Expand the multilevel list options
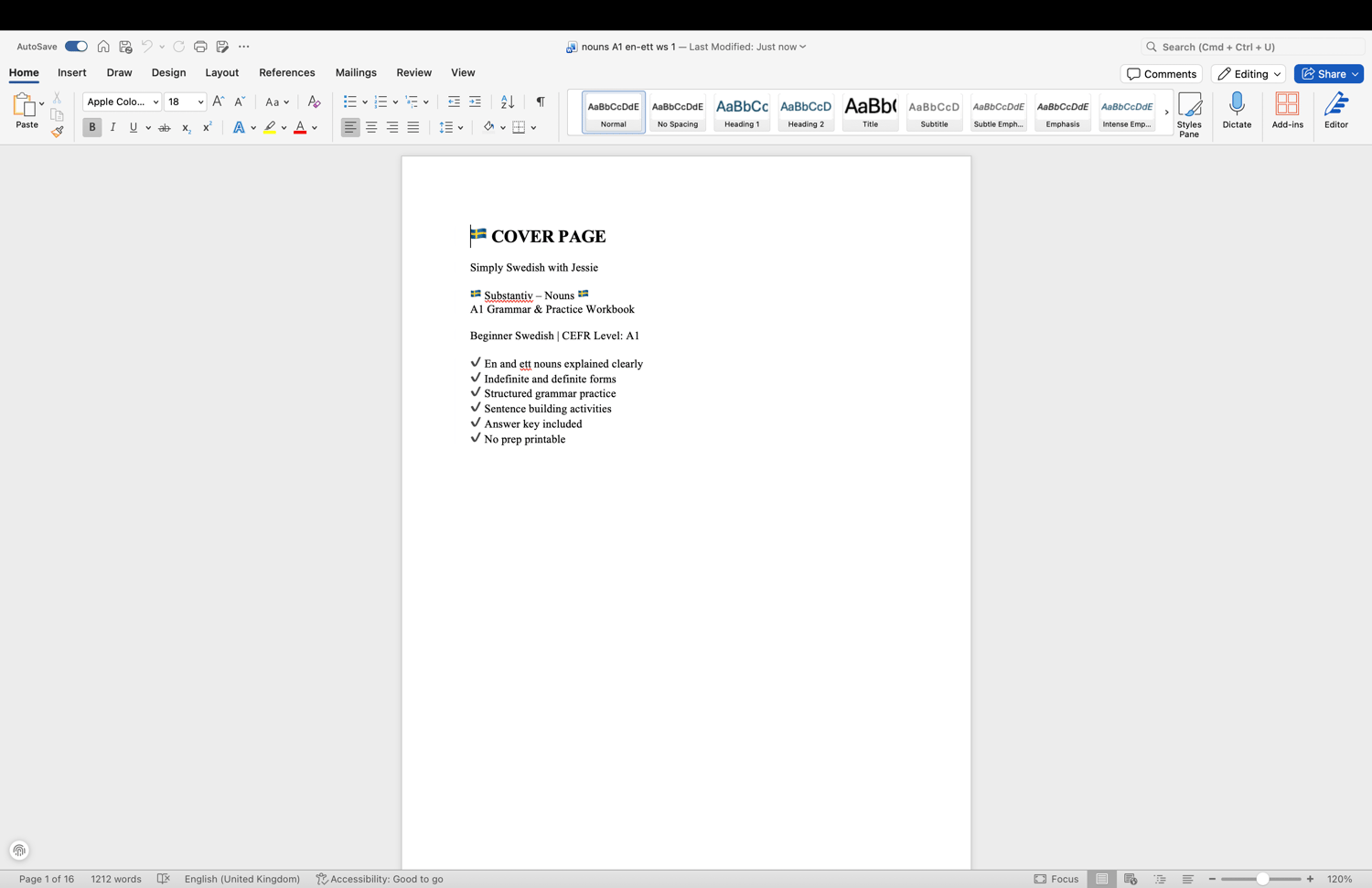The image size is (1372, 888). (x=426, y=102)
